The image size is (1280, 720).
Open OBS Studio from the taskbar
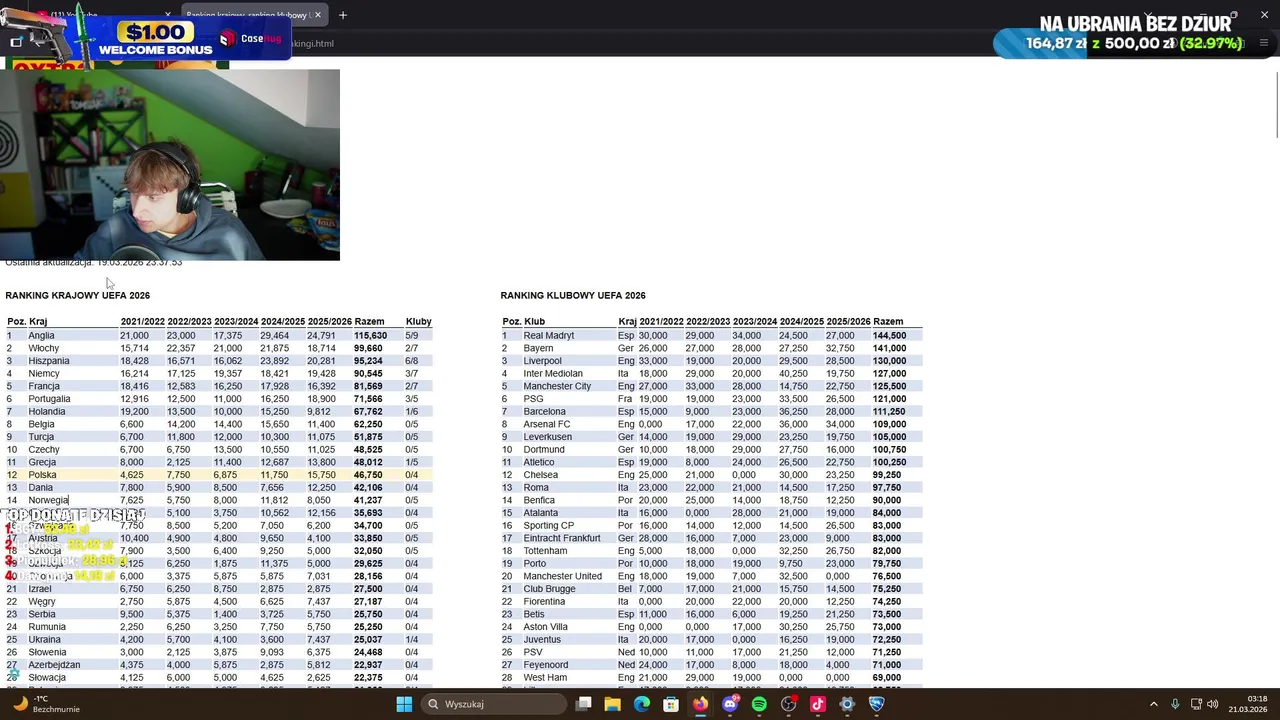coord(789,704)
